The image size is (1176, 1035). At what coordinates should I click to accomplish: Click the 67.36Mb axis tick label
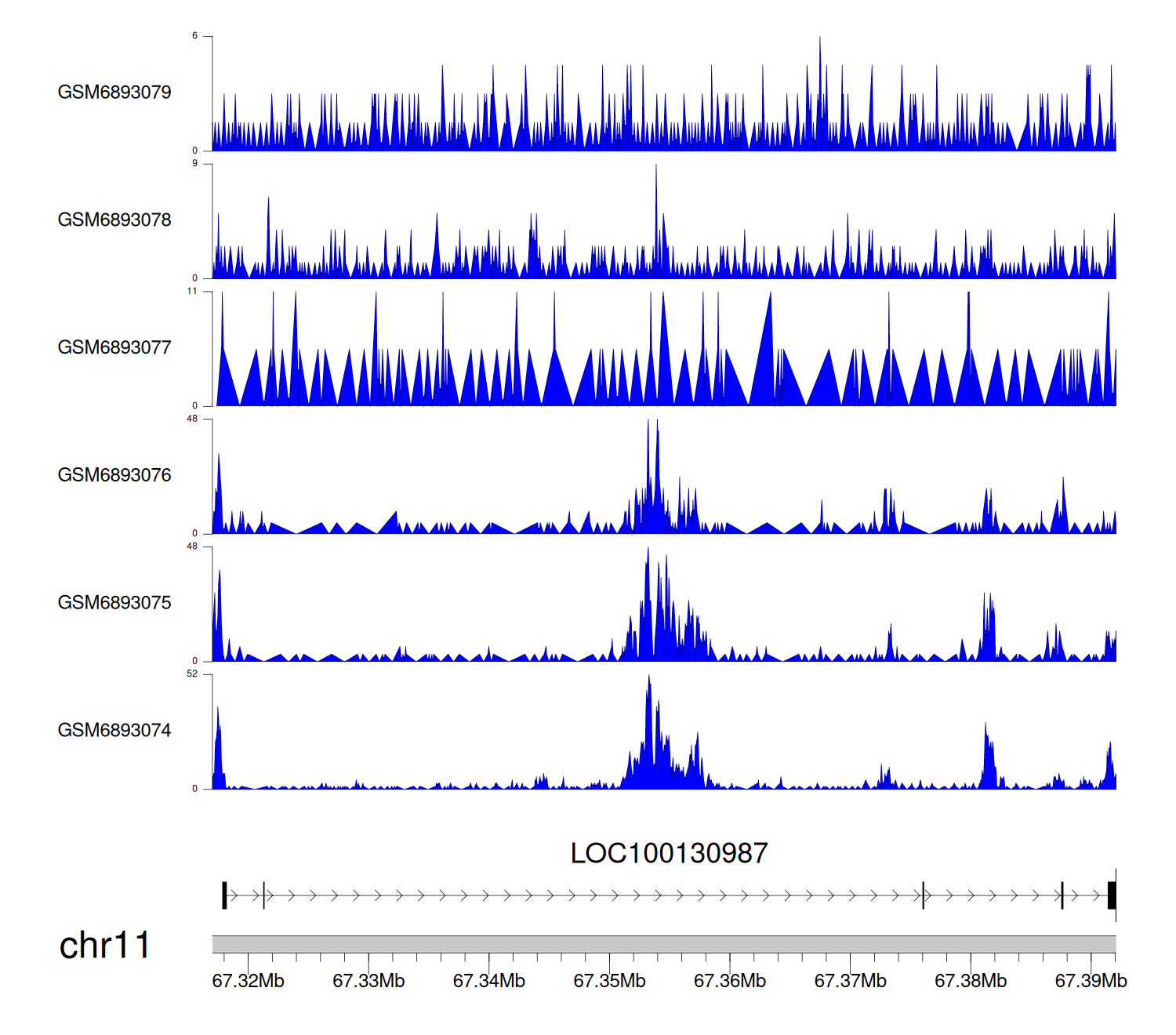[x=730, y=981]
